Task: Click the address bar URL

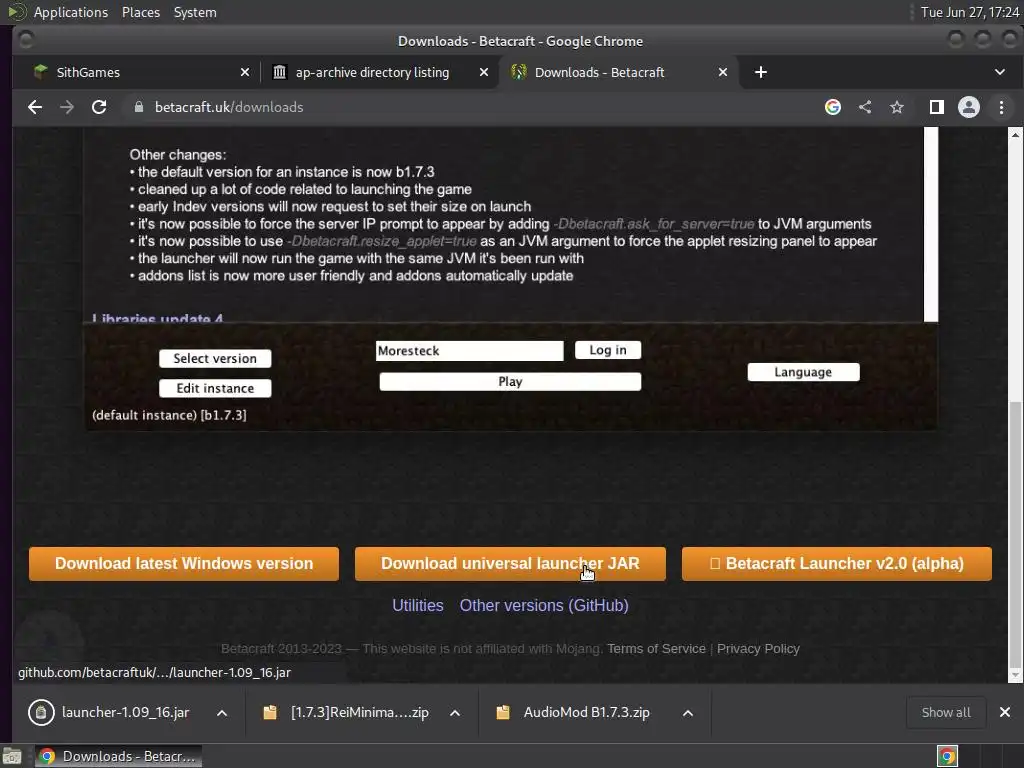Action: [229, 107]
